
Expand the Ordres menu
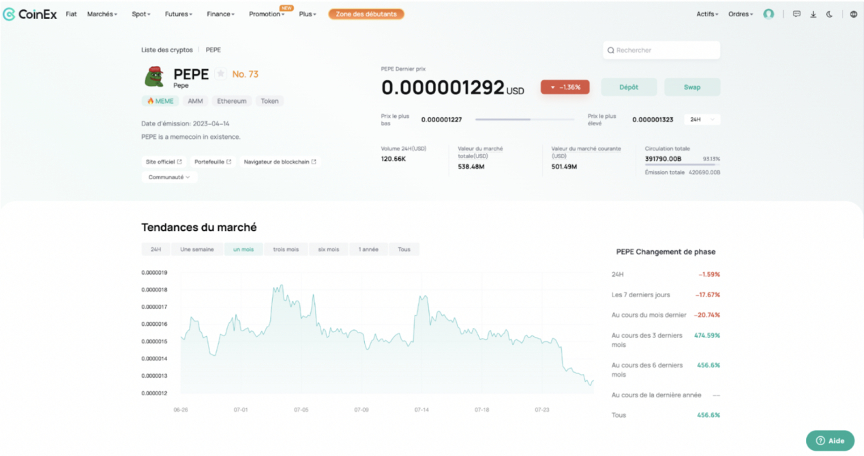pos(741,14)
